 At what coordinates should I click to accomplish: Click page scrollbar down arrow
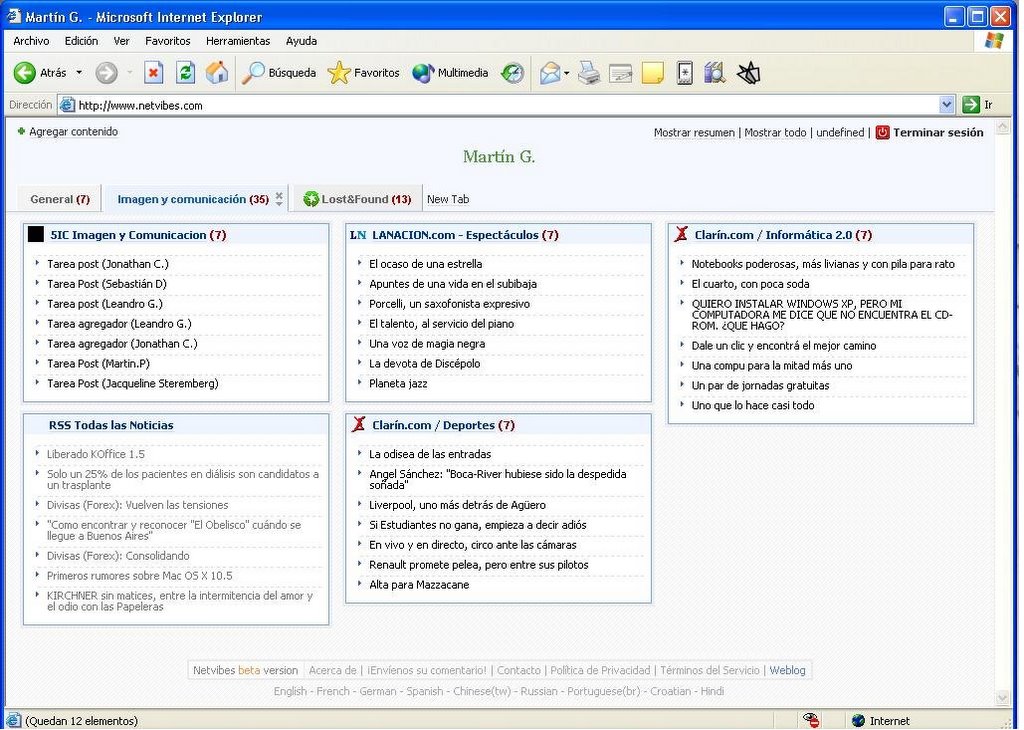(x=1002, y=698)
